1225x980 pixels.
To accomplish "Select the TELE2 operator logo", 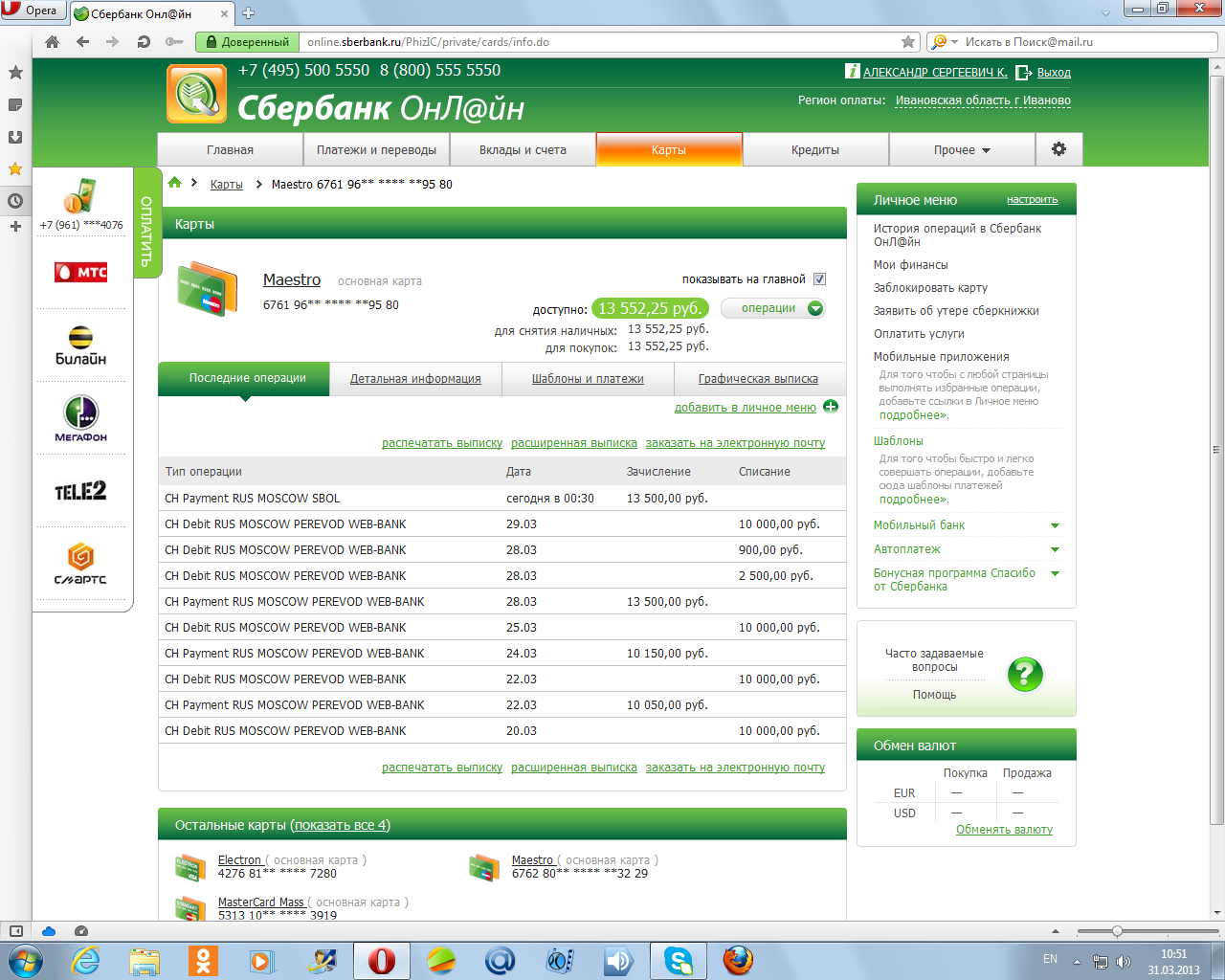I will 80,491.
